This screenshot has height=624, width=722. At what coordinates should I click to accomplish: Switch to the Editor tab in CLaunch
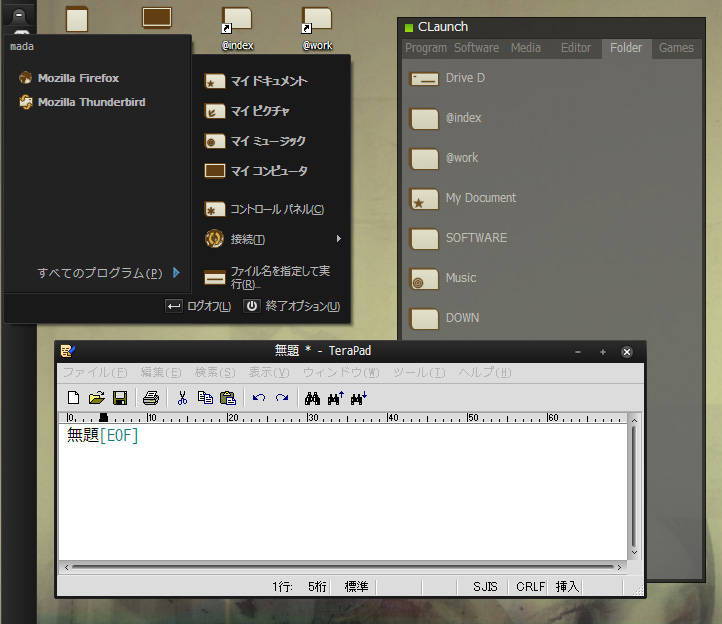(576, 48)
